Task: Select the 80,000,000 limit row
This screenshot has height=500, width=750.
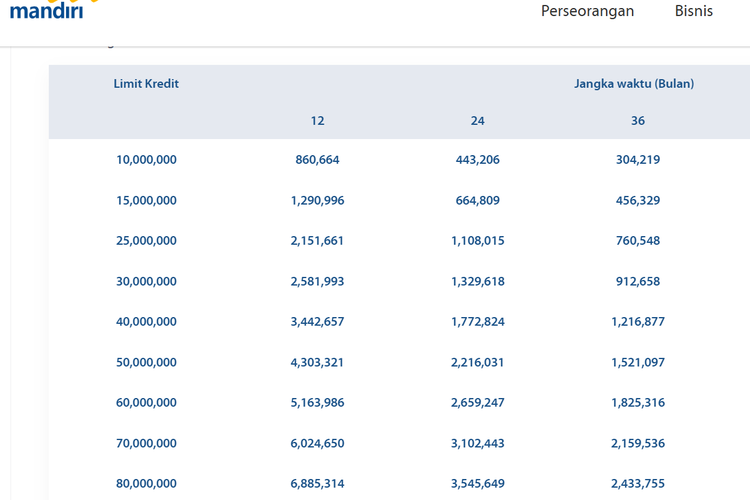Action: (x=146, y=484)
